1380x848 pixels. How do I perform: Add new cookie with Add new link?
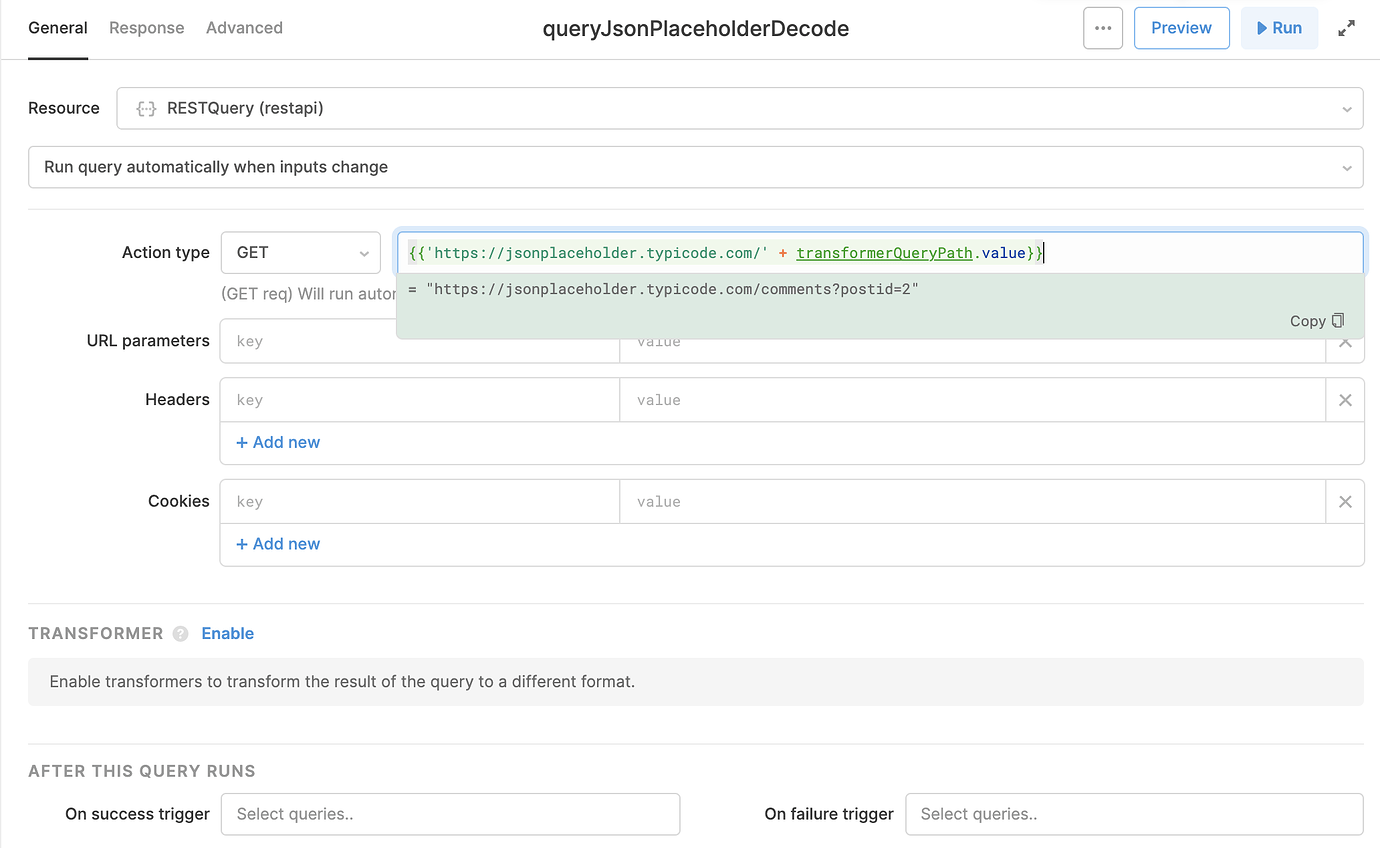(x=278, y=544)
